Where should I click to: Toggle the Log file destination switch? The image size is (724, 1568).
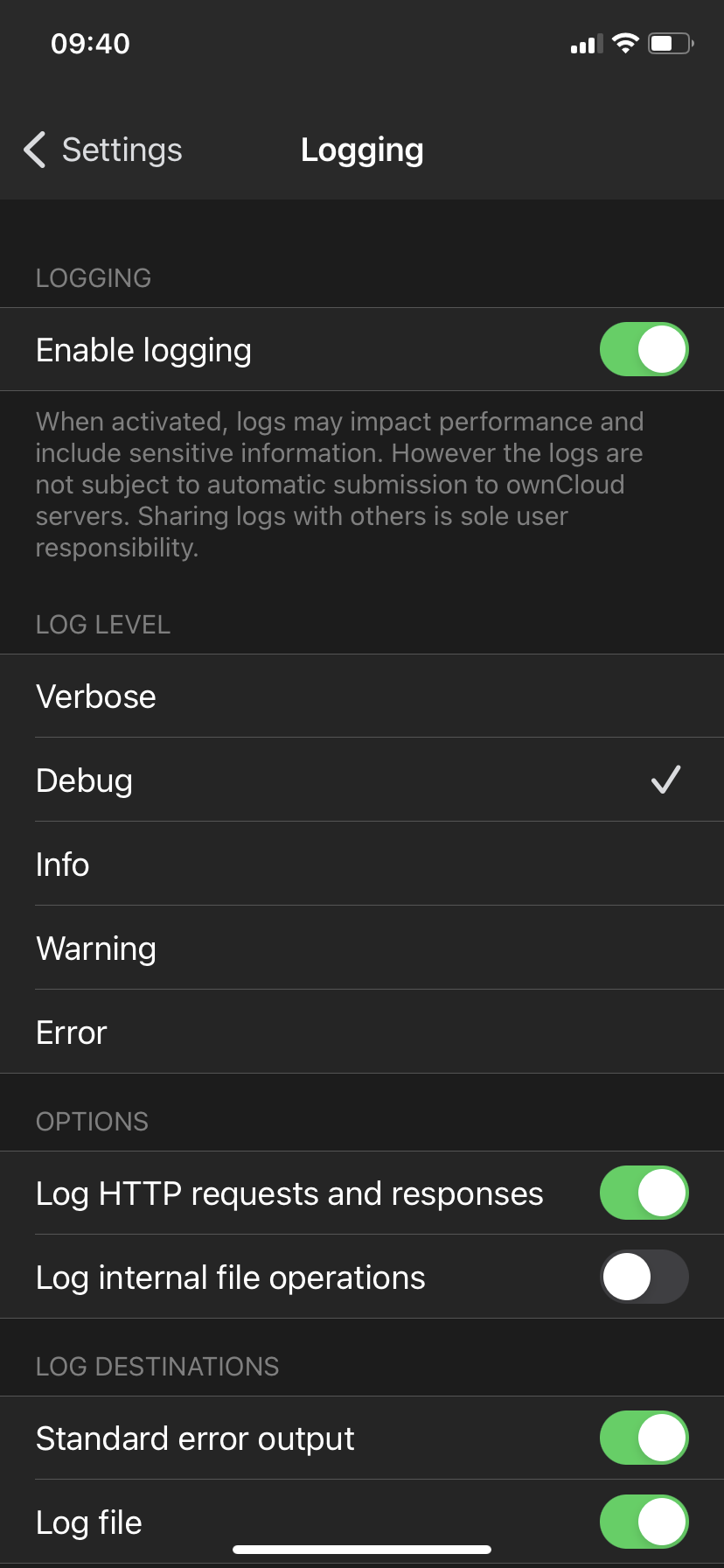(x=644, y=1522)
